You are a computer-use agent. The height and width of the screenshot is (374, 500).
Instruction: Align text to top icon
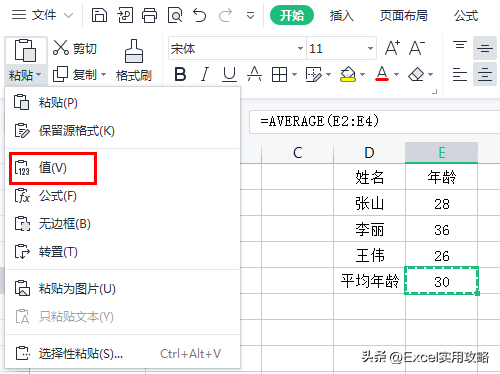(x=460, y=46)
